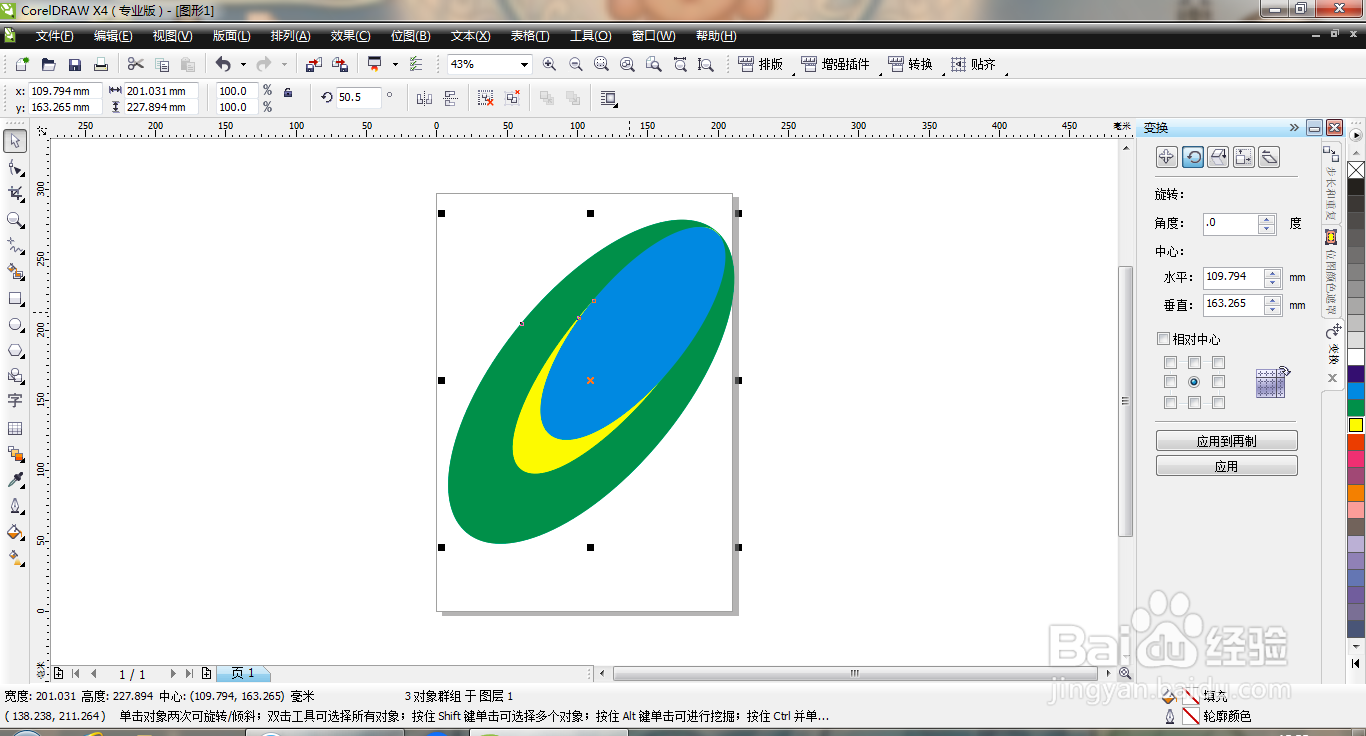Viewport: 1366px width, 736px height.
Task: Select the Interactive fill tool
Action: tap(15, 558)
